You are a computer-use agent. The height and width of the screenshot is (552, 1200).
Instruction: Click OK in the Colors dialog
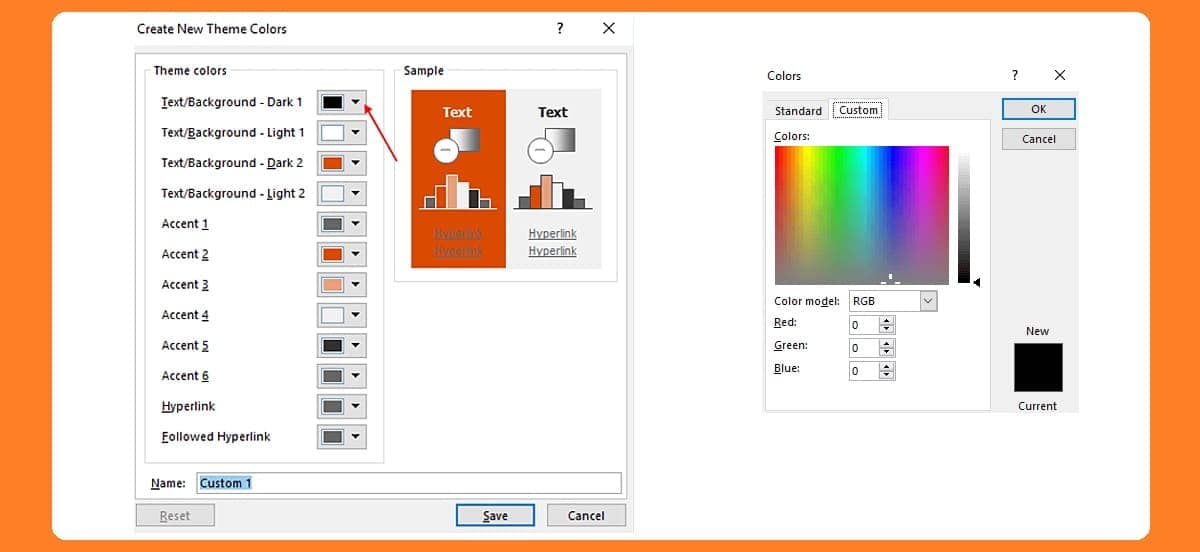click(x=1038, y=109)
